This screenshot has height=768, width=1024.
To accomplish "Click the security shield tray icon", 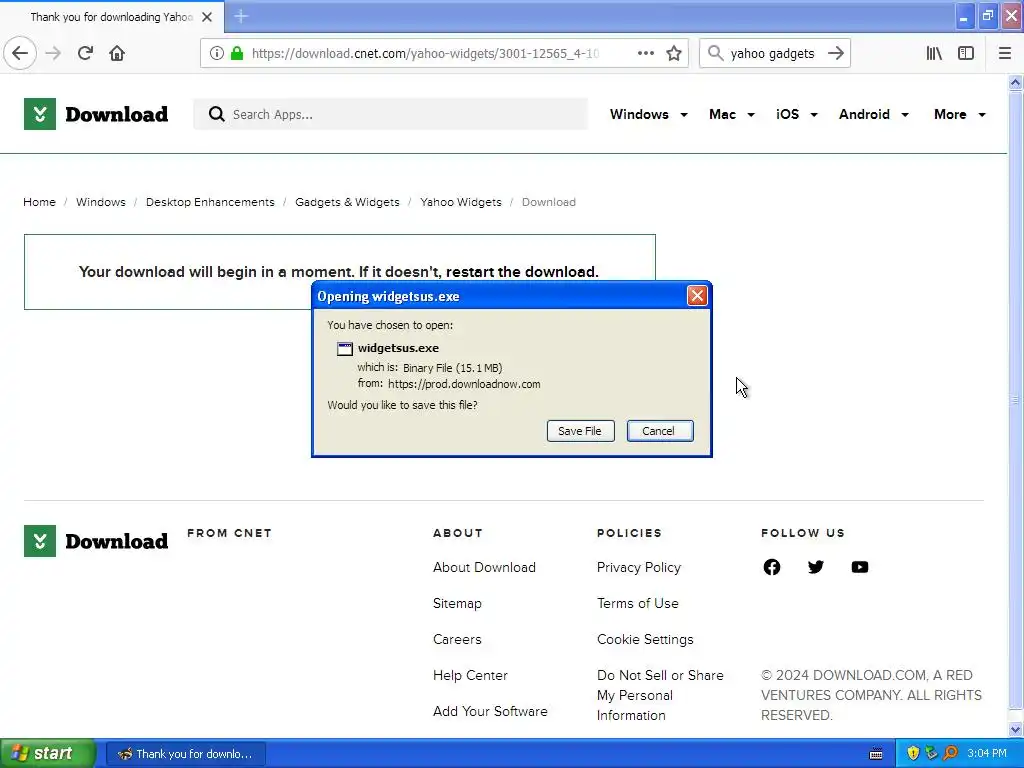I will click(913, 753).
